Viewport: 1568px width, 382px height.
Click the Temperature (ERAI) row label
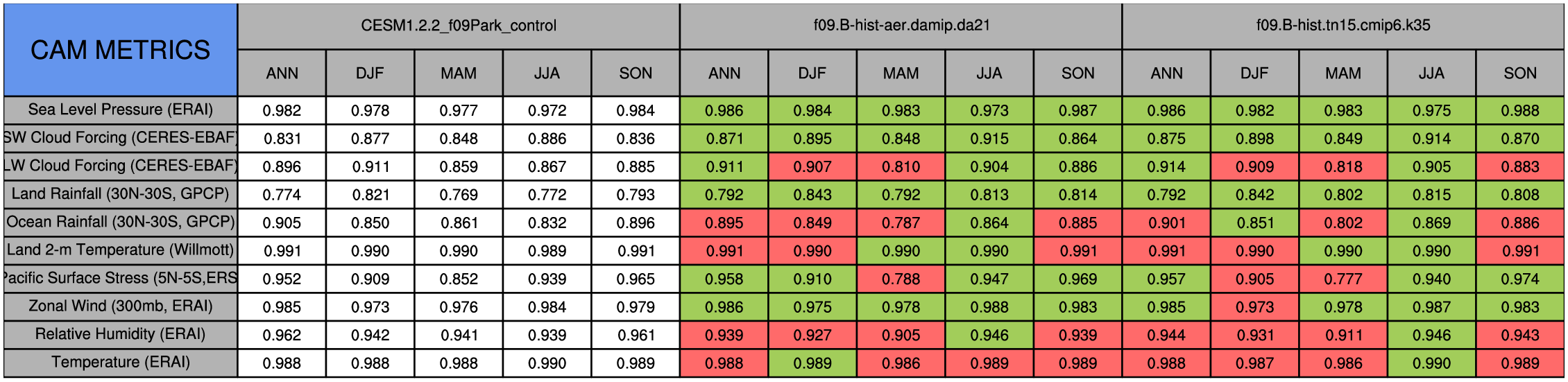click(x=120, y=363)
